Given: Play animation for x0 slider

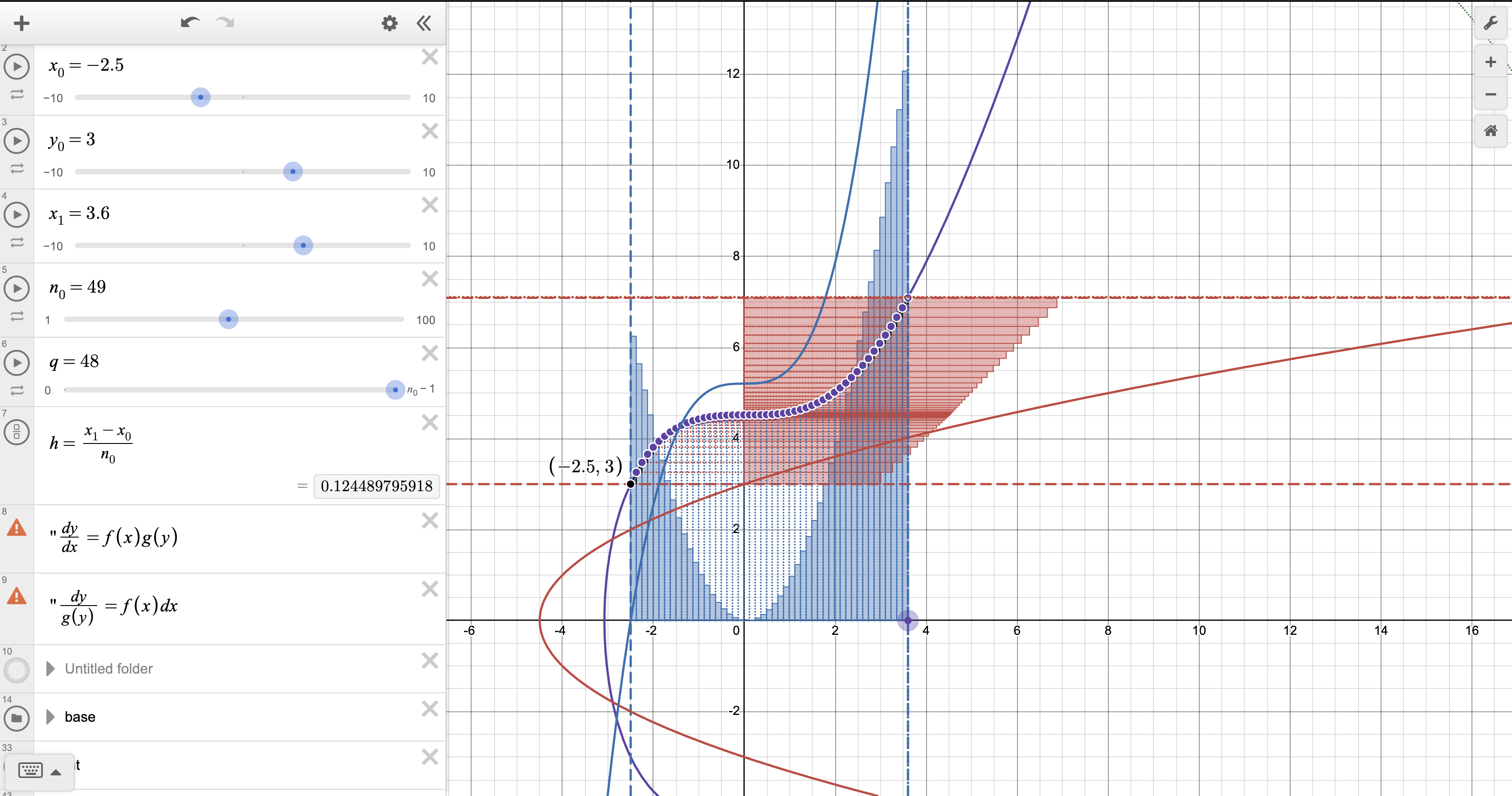Looking at the screenshot, I should 17,67.
